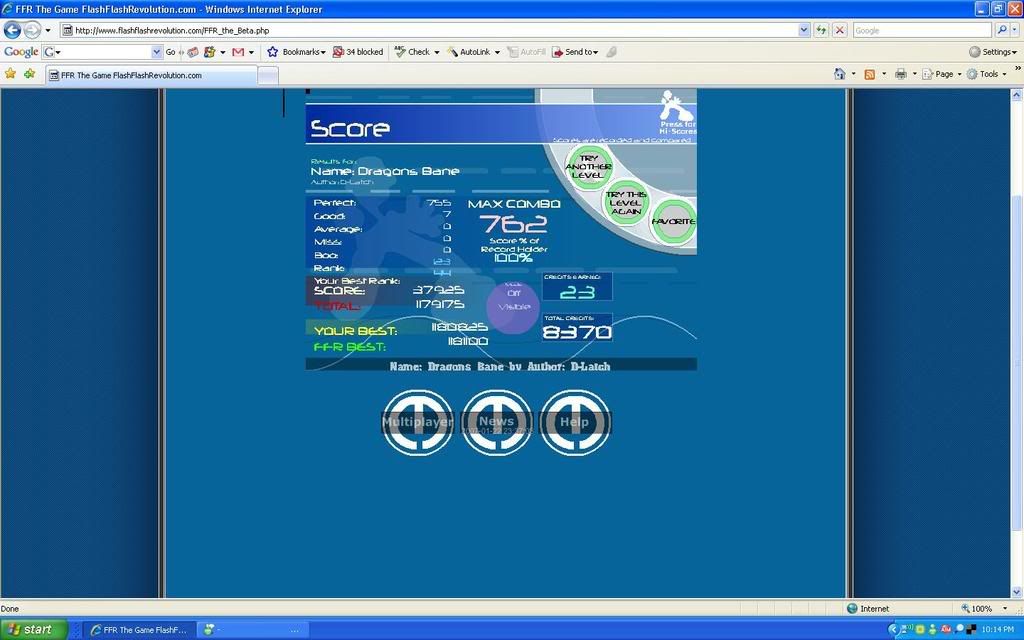Click the Home icon in command bar

pyautogui.click(x=839, y=74)
